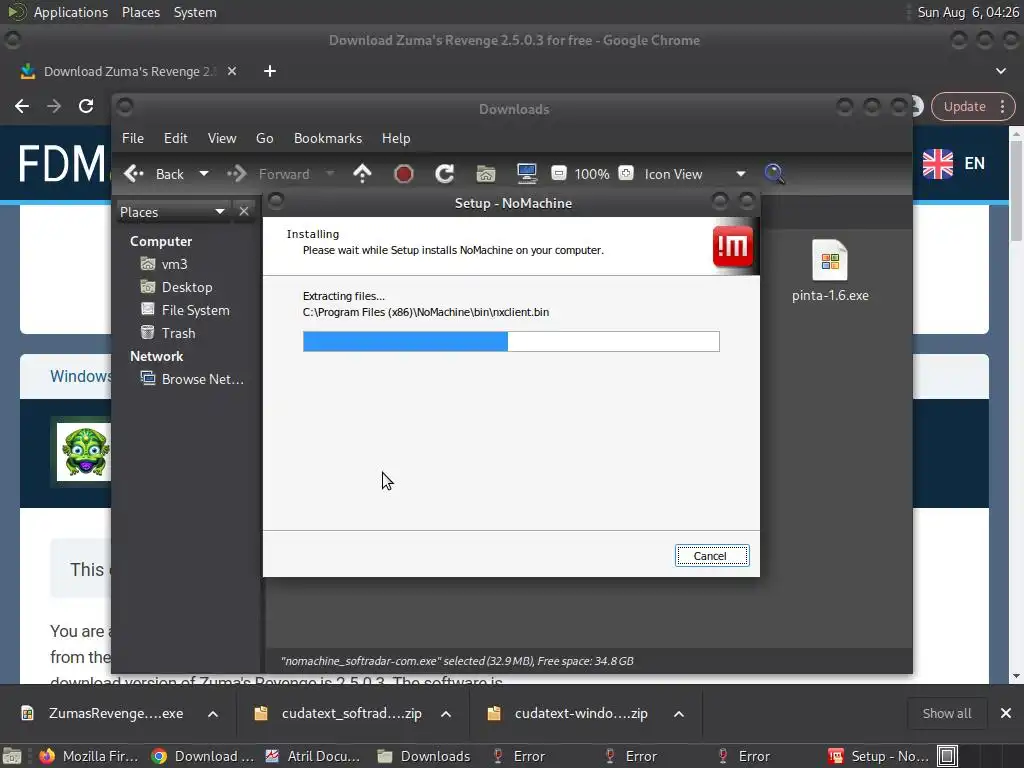The width and height of the screenshot is (1024, 768).
Task: Open the View menu in Downloads window
Action: (x=222, y=138)
